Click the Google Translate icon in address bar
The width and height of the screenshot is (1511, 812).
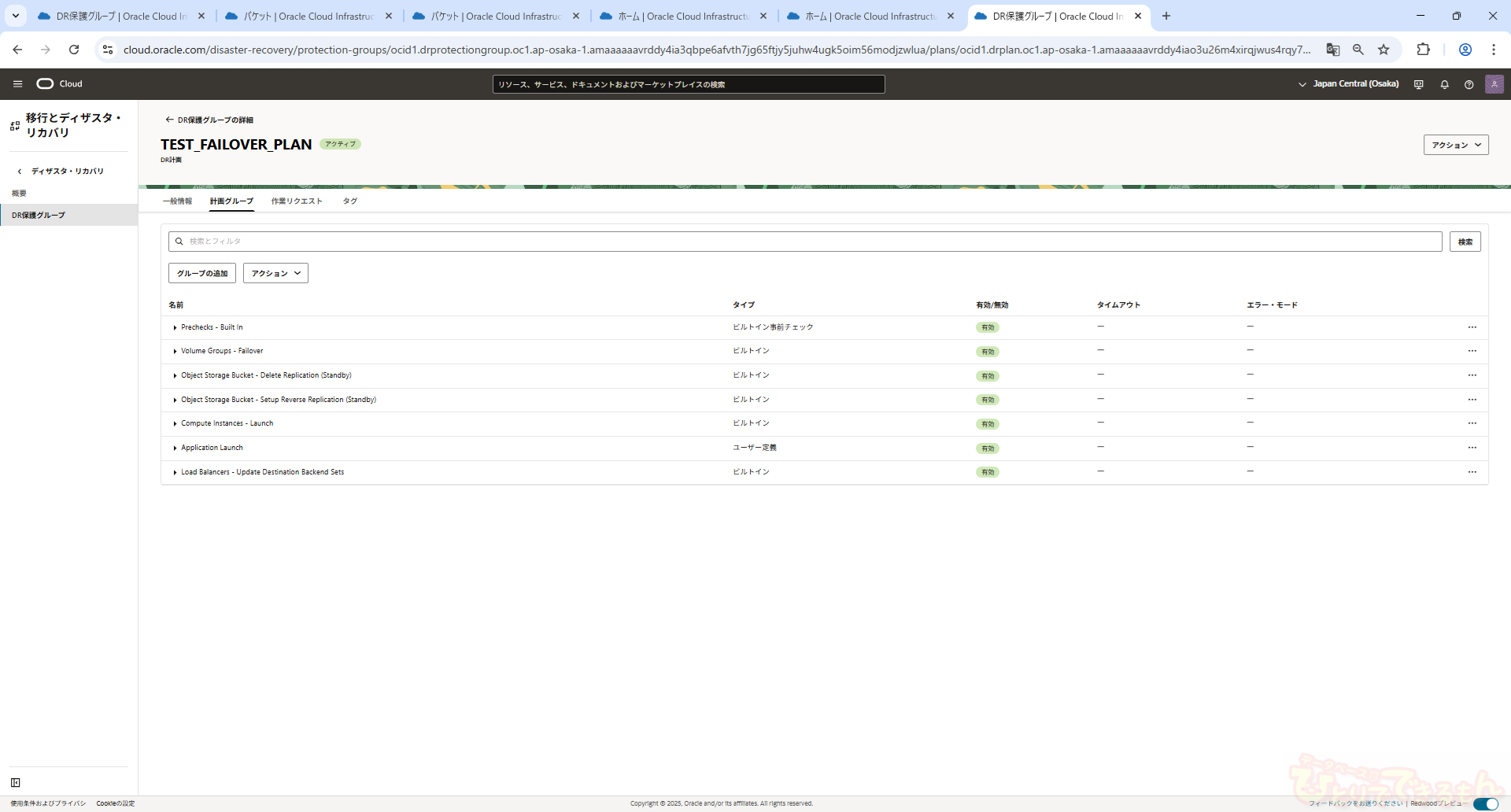point(1332,50)
